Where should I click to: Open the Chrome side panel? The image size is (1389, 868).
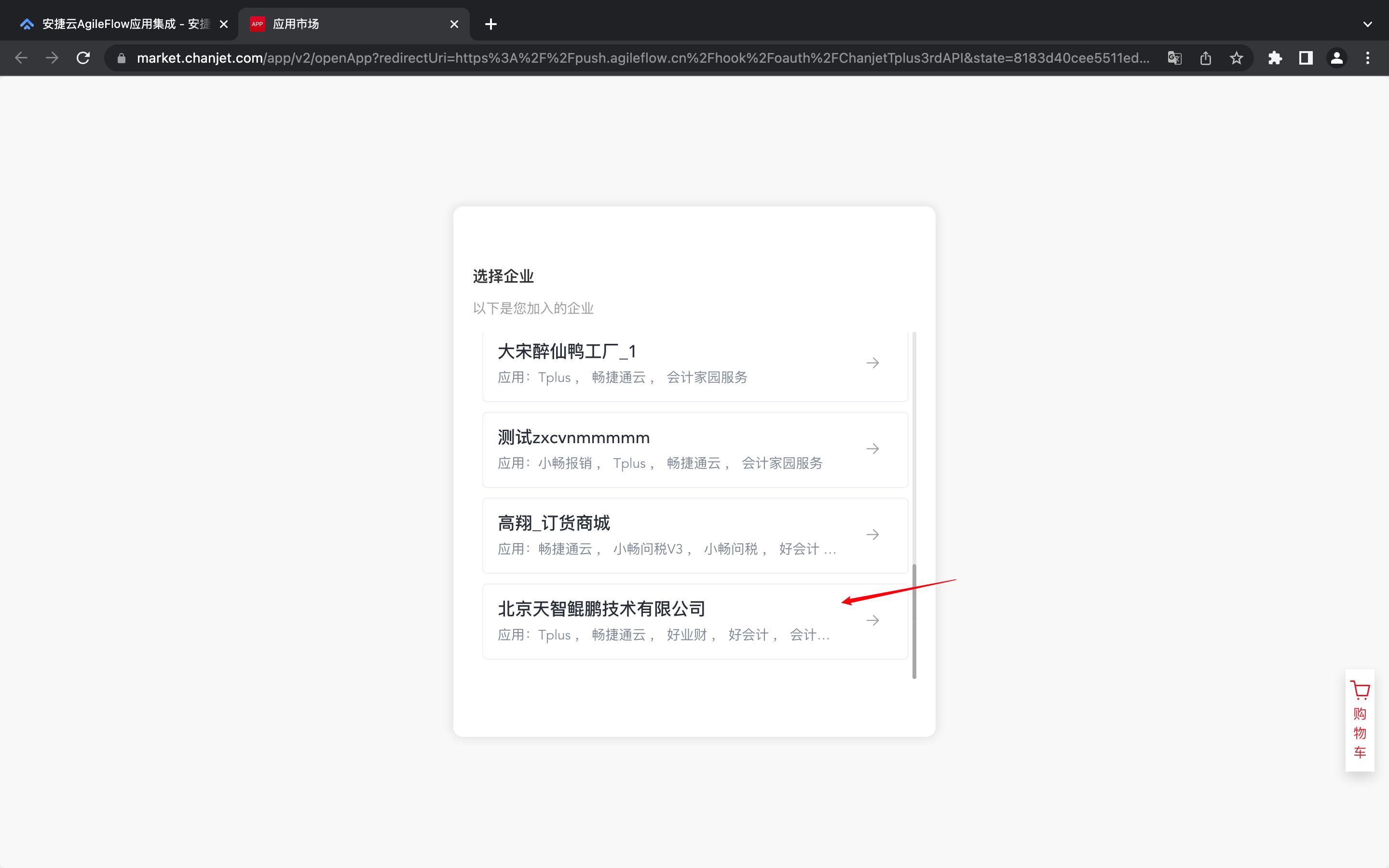click(1304, 57)
